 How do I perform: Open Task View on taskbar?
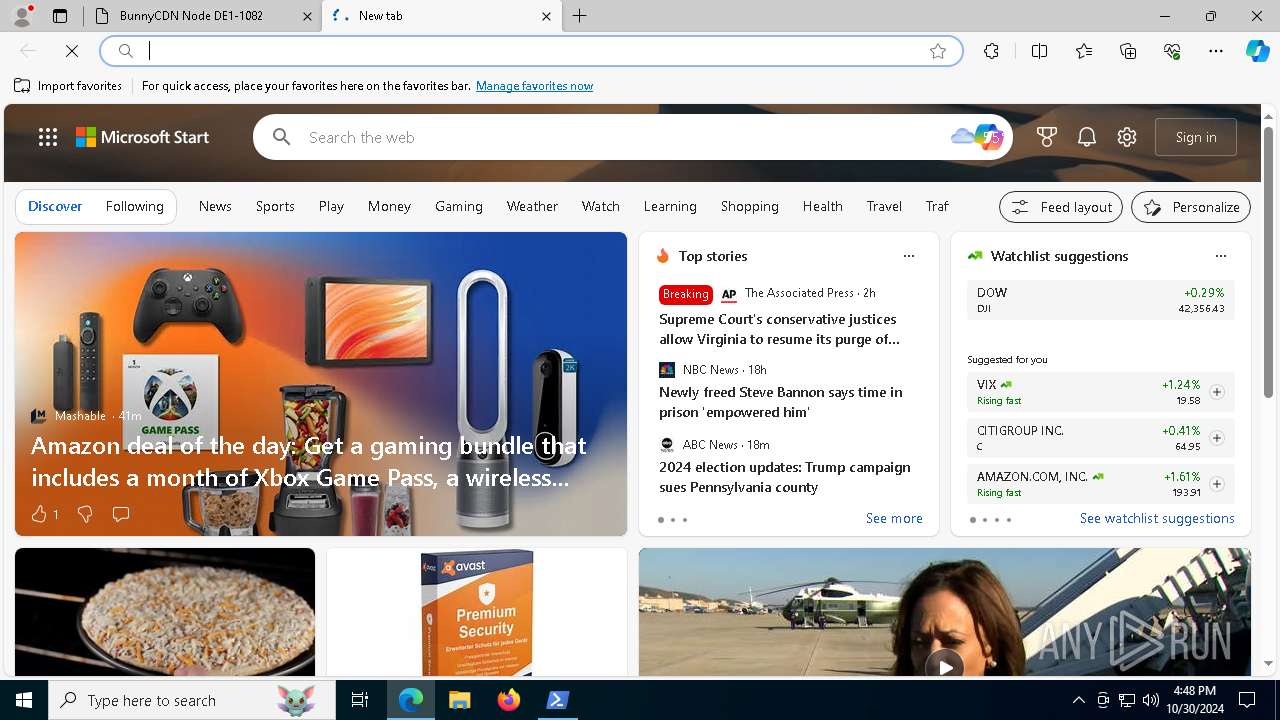click(x=360, y=700)
